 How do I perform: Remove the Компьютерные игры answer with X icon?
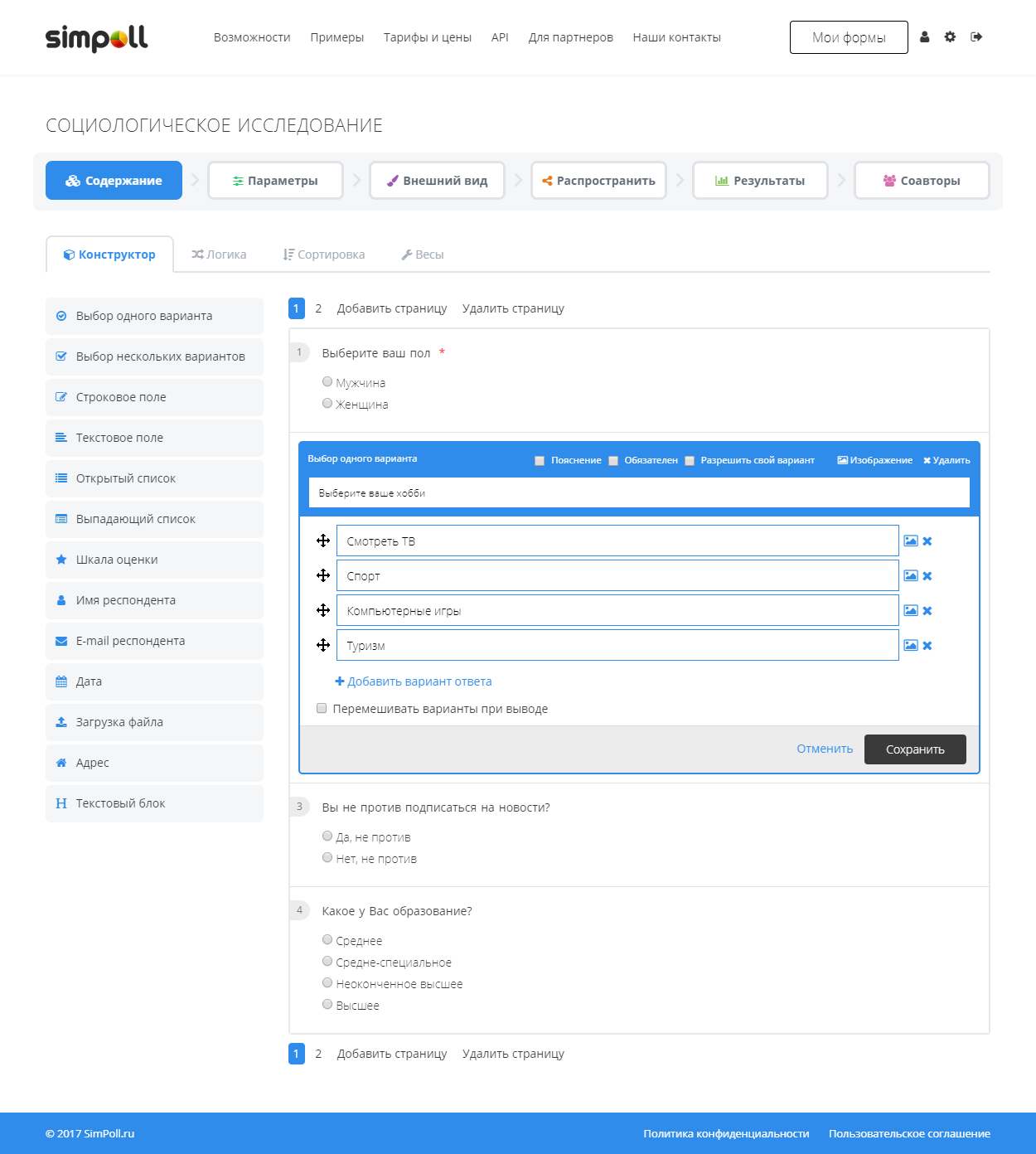pyautogui.click(x=927, y=611)
